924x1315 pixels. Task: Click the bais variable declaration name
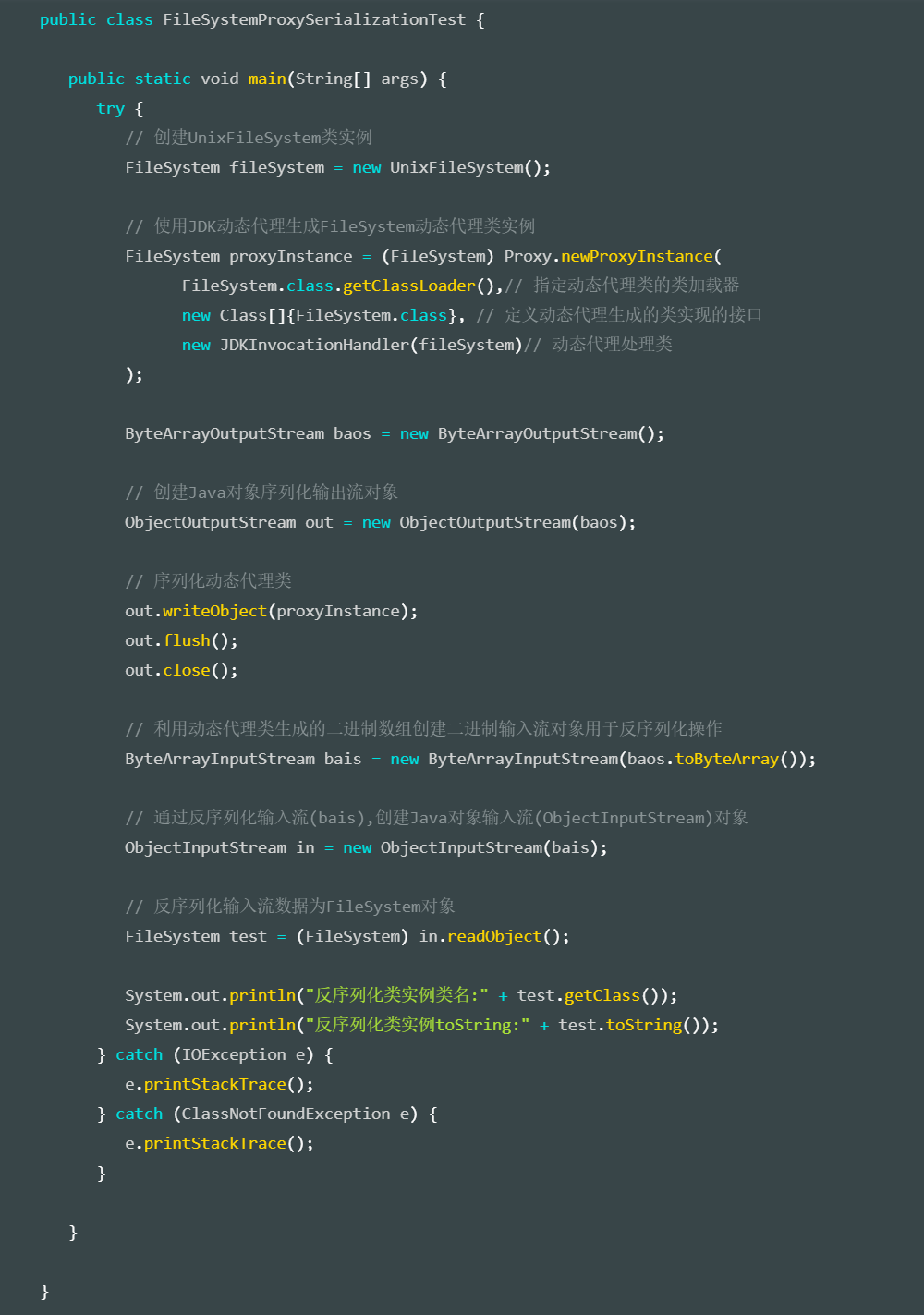[x=343, y=759]
